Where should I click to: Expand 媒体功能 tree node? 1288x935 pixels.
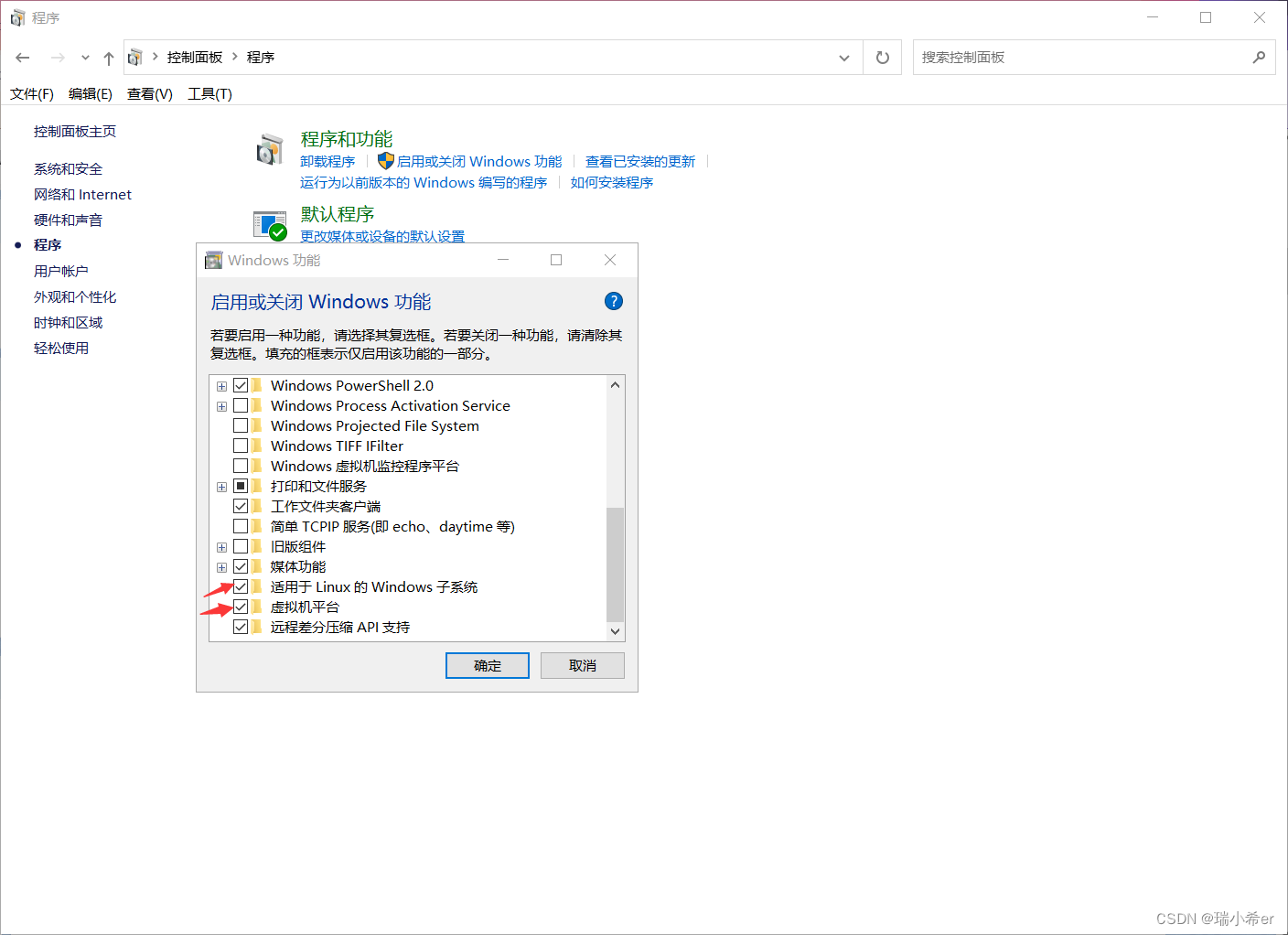tap(221, 567)
